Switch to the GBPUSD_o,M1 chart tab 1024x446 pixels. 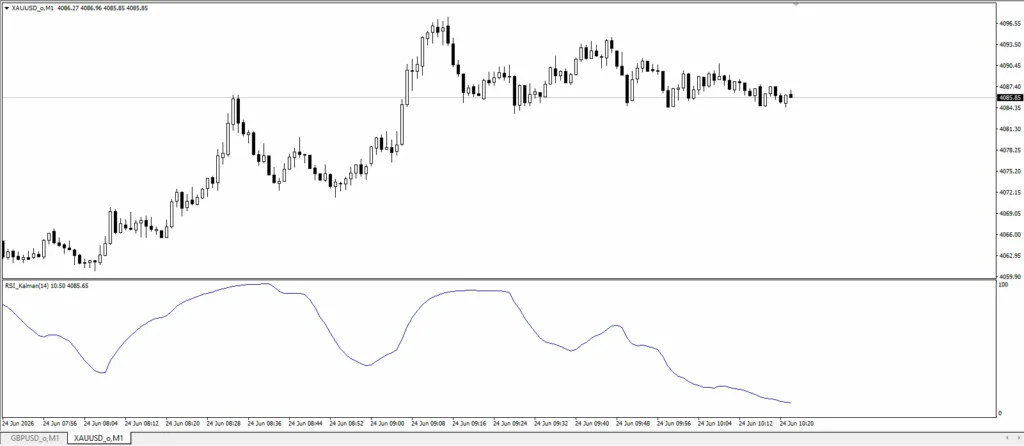(x=34, y=438)
